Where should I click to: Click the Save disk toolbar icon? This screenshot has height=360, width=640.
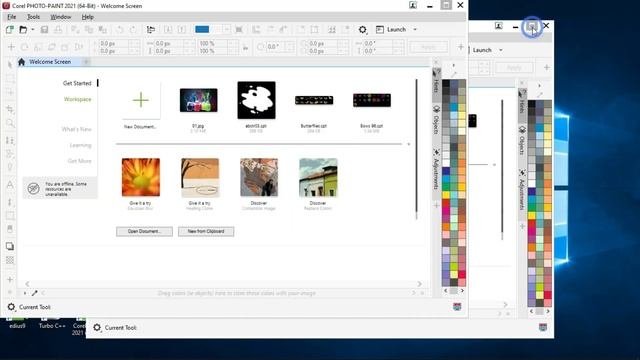click(44, 29)
